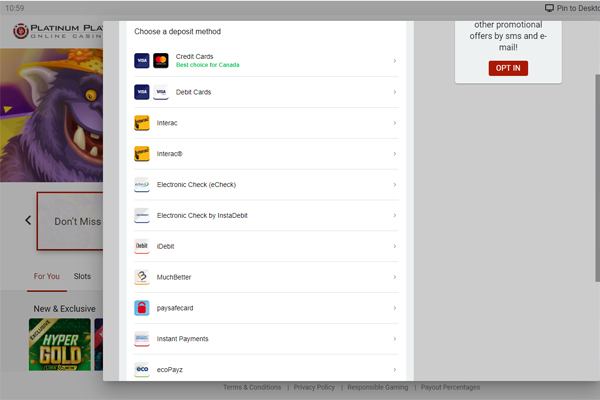Click the yellow icon beside Interac
600x400 pixels.
click(x=142, y=123)
